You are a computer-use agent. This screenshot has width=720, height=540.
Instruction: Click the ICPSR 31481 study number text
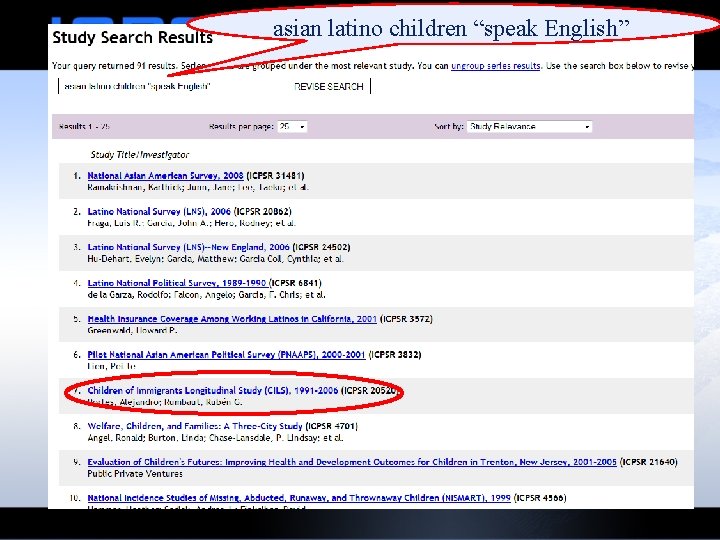[x=276, y=175]
